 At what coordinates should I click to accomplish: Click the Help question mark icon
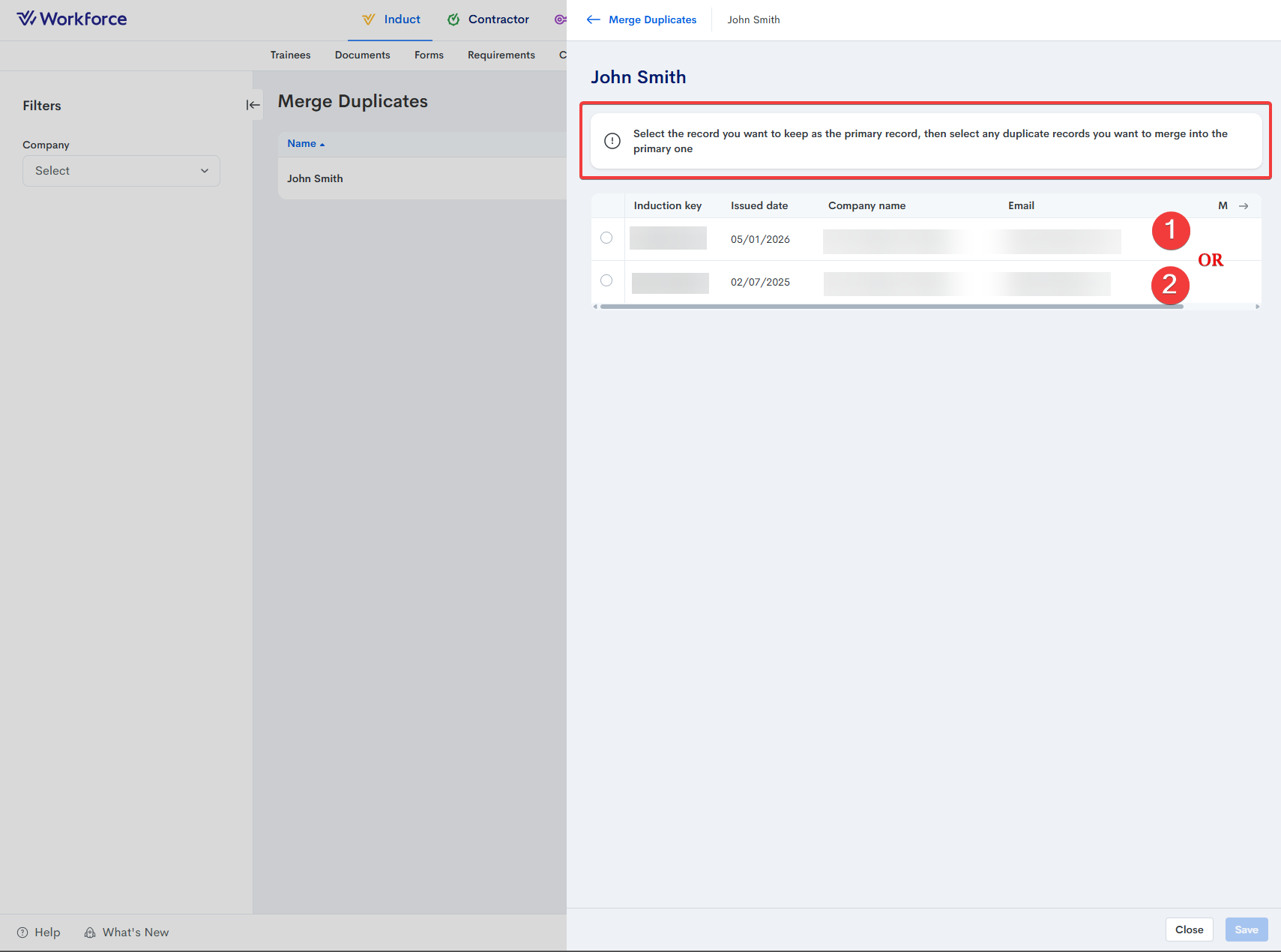(22, 933)
